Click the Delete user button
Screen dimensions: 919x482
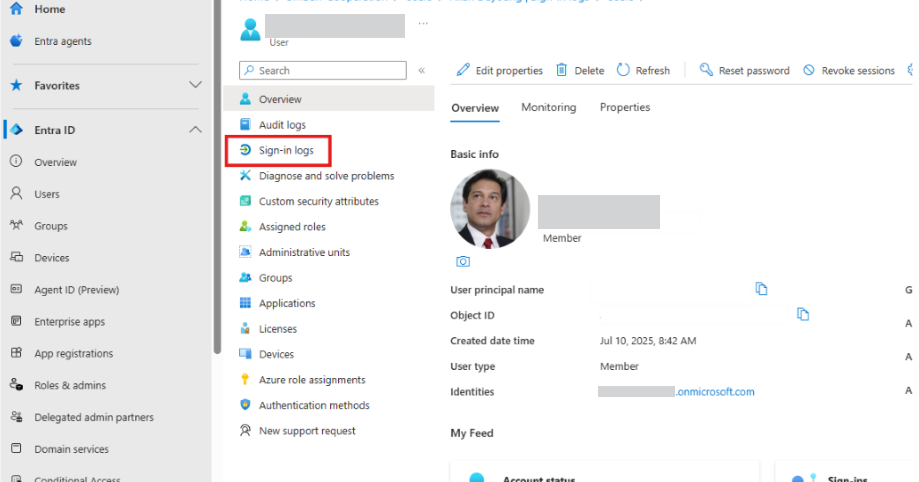tap(580, 70)
